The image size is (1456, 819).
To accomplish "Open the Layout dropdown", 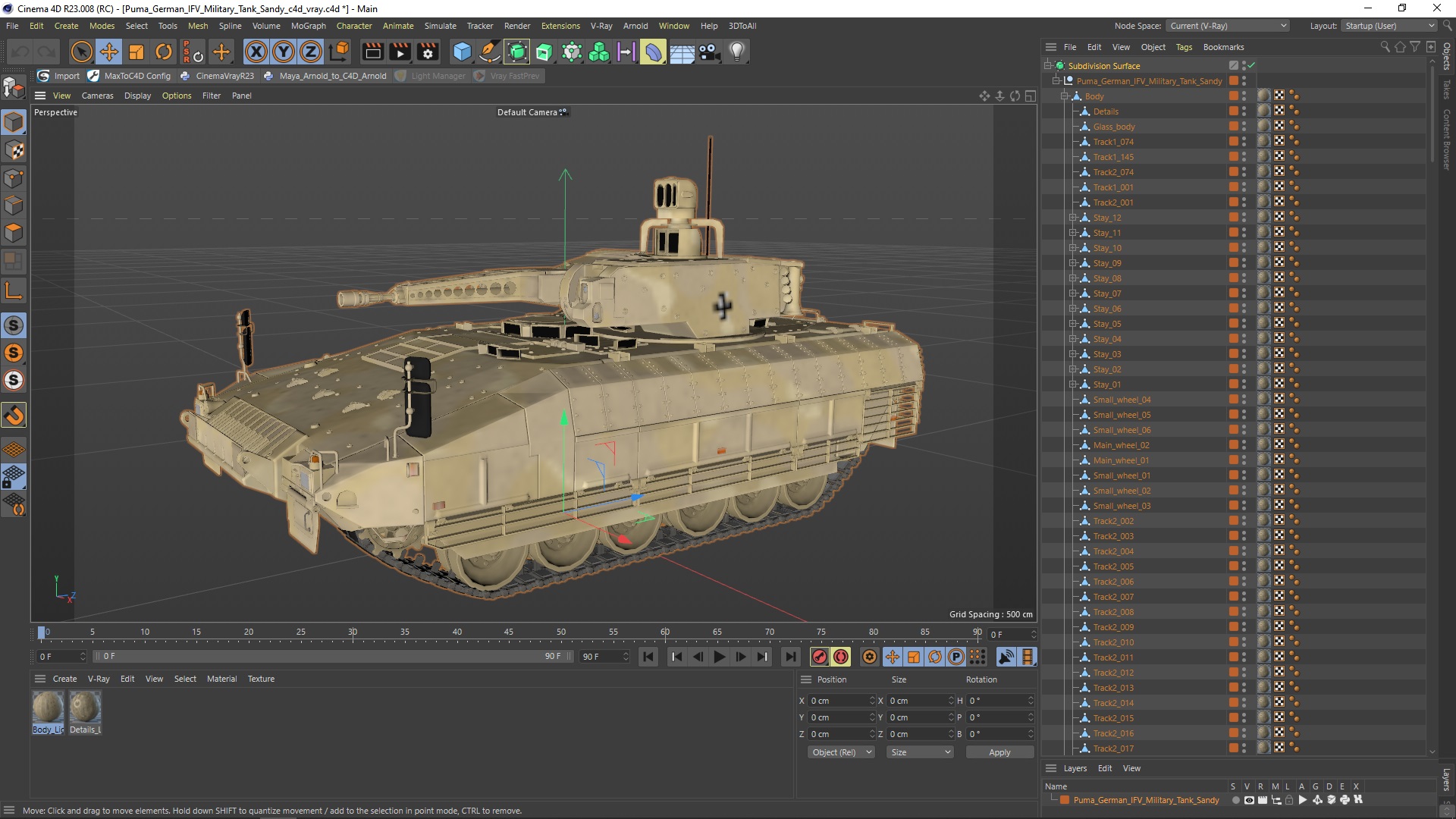I will point(1389,26).
